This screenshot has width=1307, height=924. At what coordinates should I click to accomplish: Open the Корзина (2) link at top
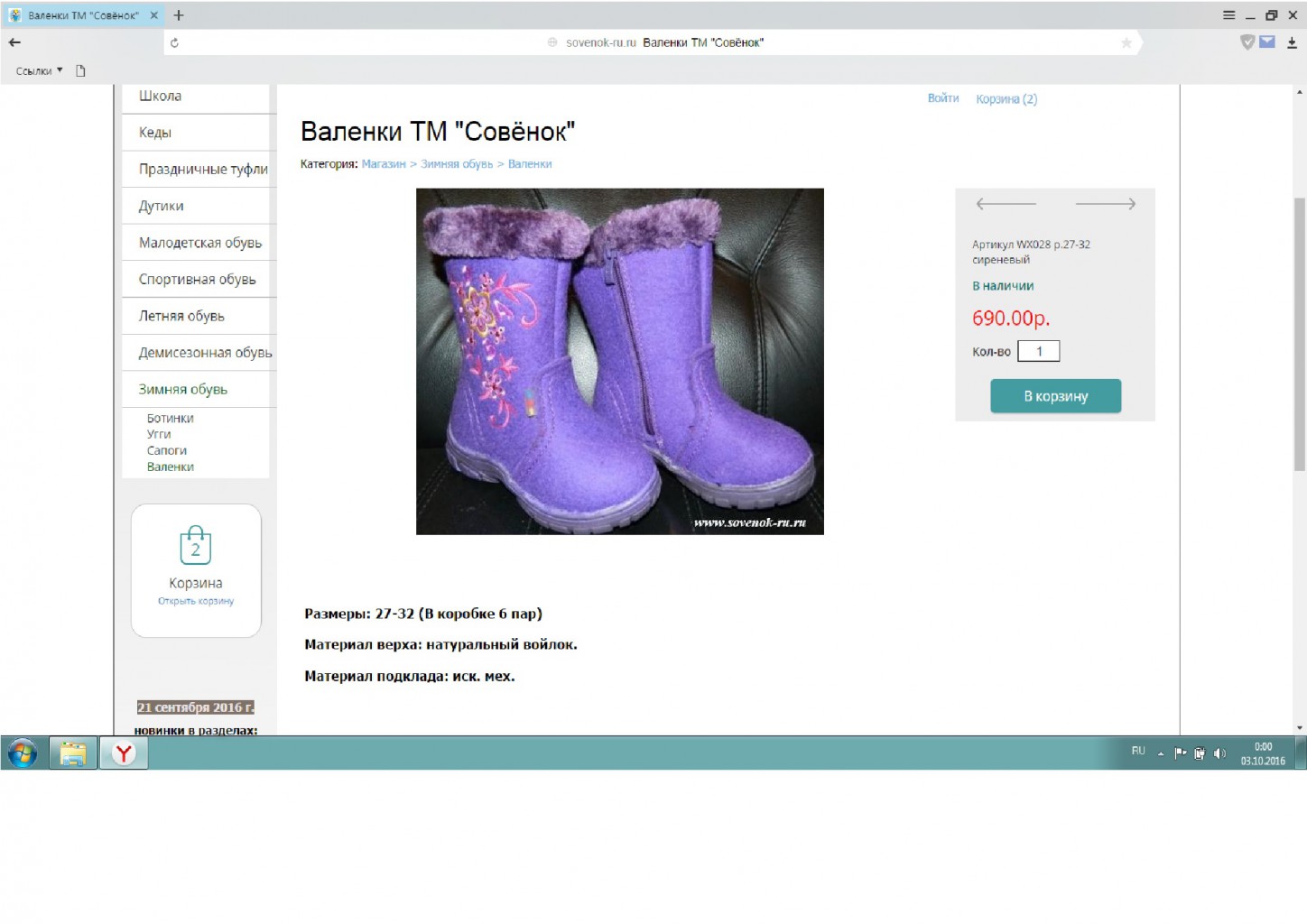click(1006, 99)
